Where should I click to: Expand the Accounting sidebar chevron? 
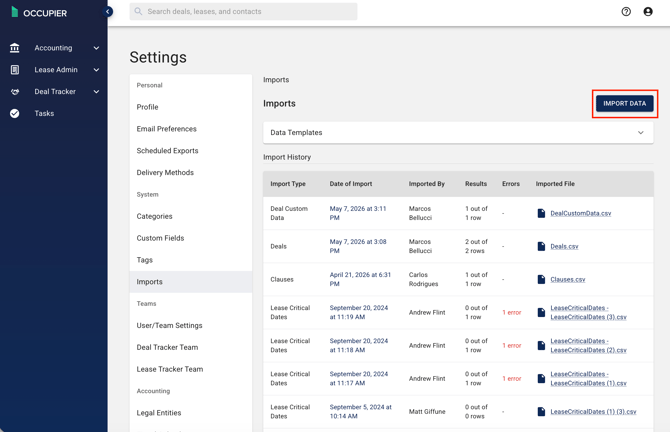pos(96,48)
